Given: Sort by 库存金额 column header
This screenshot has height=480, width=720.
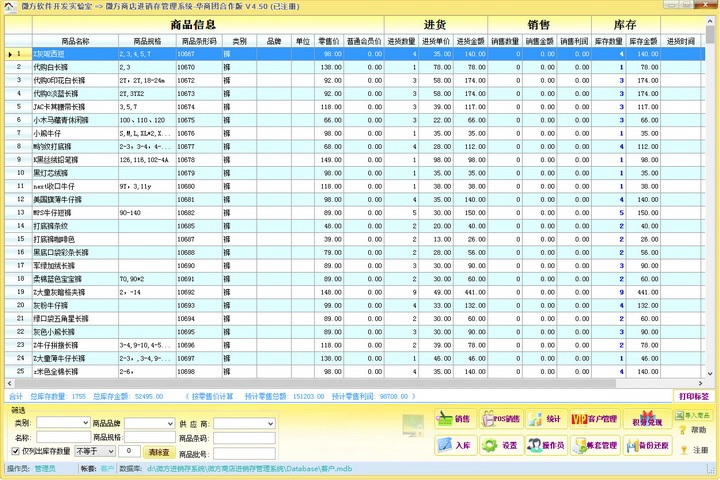Looking at the screenshot, I should click(643, 41).
